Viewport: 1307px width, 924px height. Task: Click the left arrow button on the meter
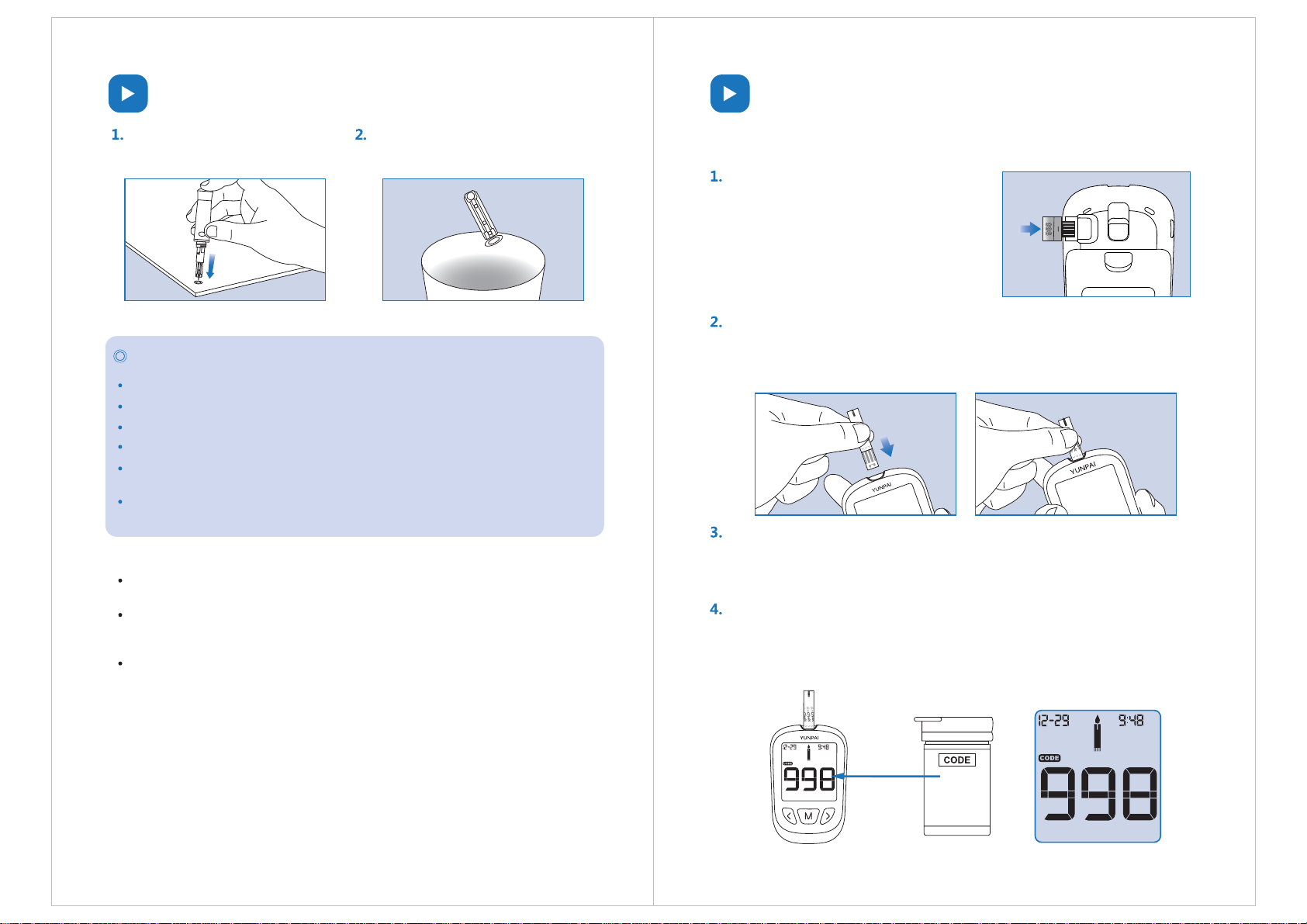click(789, 815)
